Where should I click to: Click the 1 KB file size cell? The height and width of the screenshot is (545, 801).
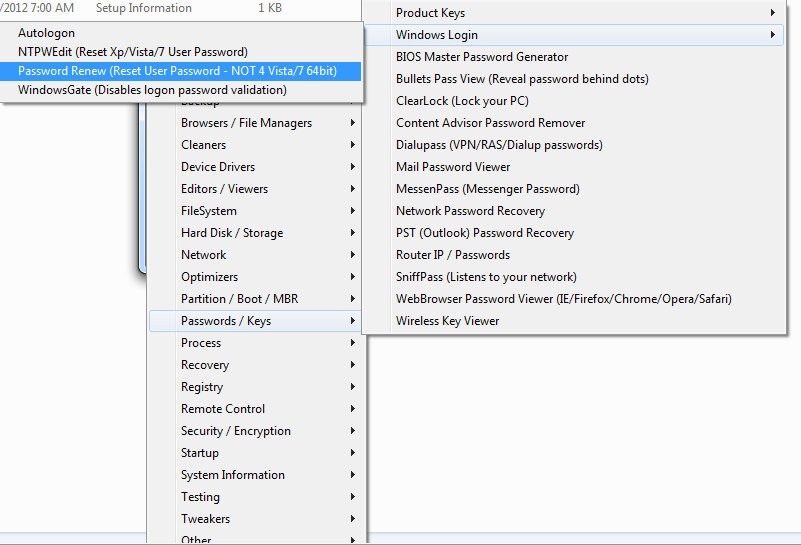point(270,8)
